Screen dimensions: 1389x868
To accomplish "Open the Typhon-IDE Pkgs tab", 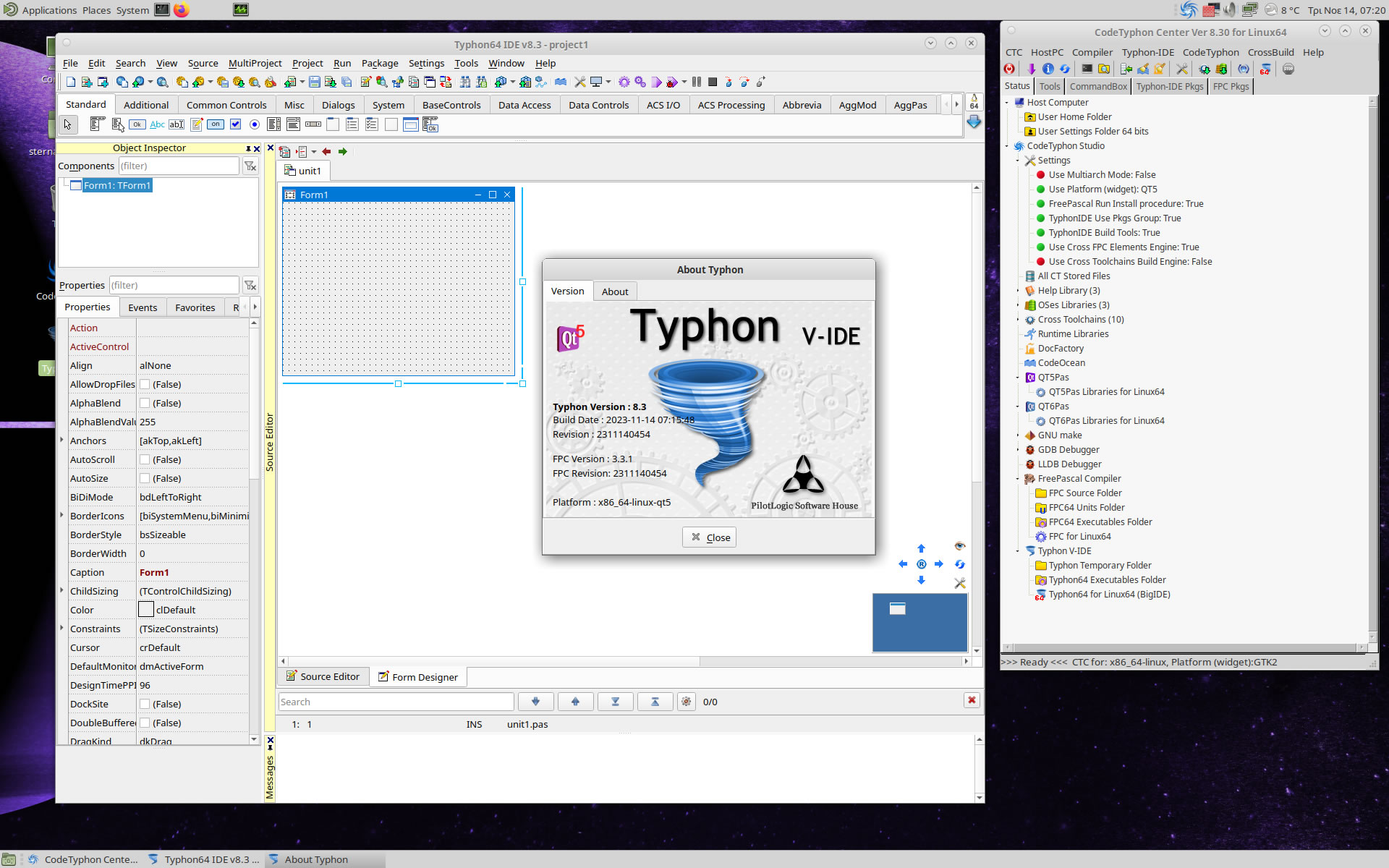I will (1169, 86).
